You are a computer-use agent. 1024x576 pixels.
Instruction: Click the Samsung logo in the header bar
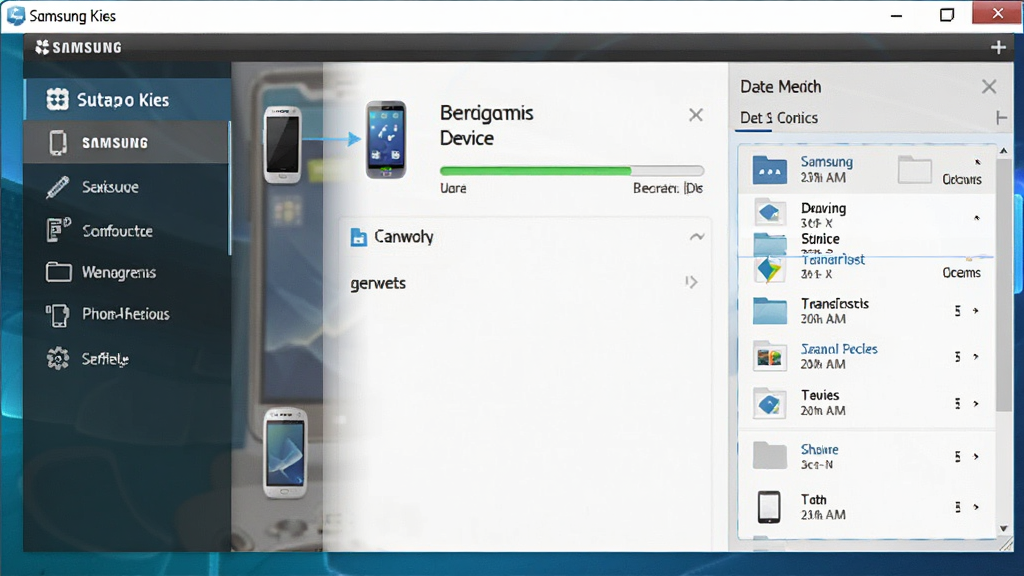tap(78, 48)
